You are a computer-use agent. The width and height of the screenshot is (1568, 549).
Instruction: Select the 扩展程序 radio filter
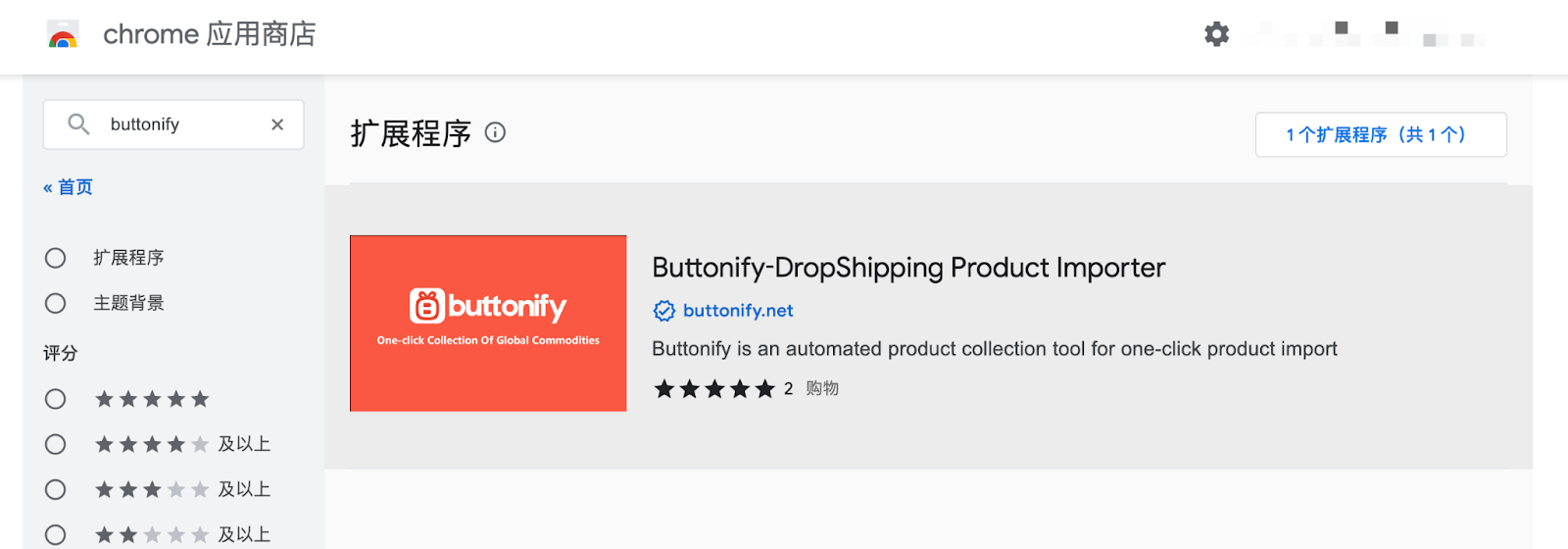click(56, 258)
